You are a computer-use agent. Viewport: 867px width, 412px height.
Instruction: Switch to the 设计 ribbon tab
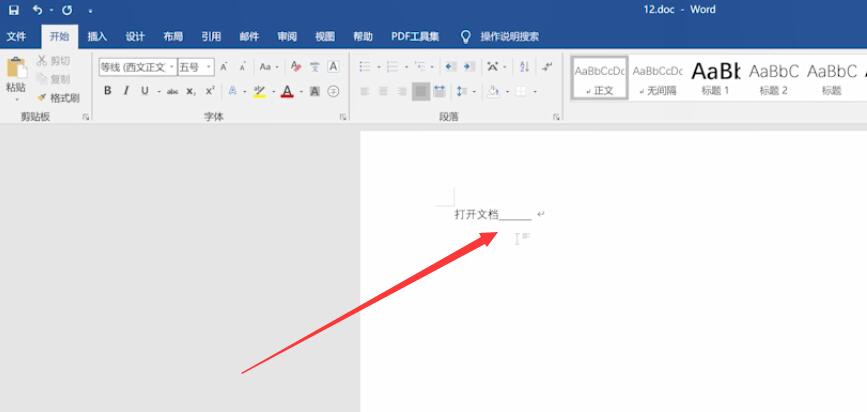[x=135, y=36]
